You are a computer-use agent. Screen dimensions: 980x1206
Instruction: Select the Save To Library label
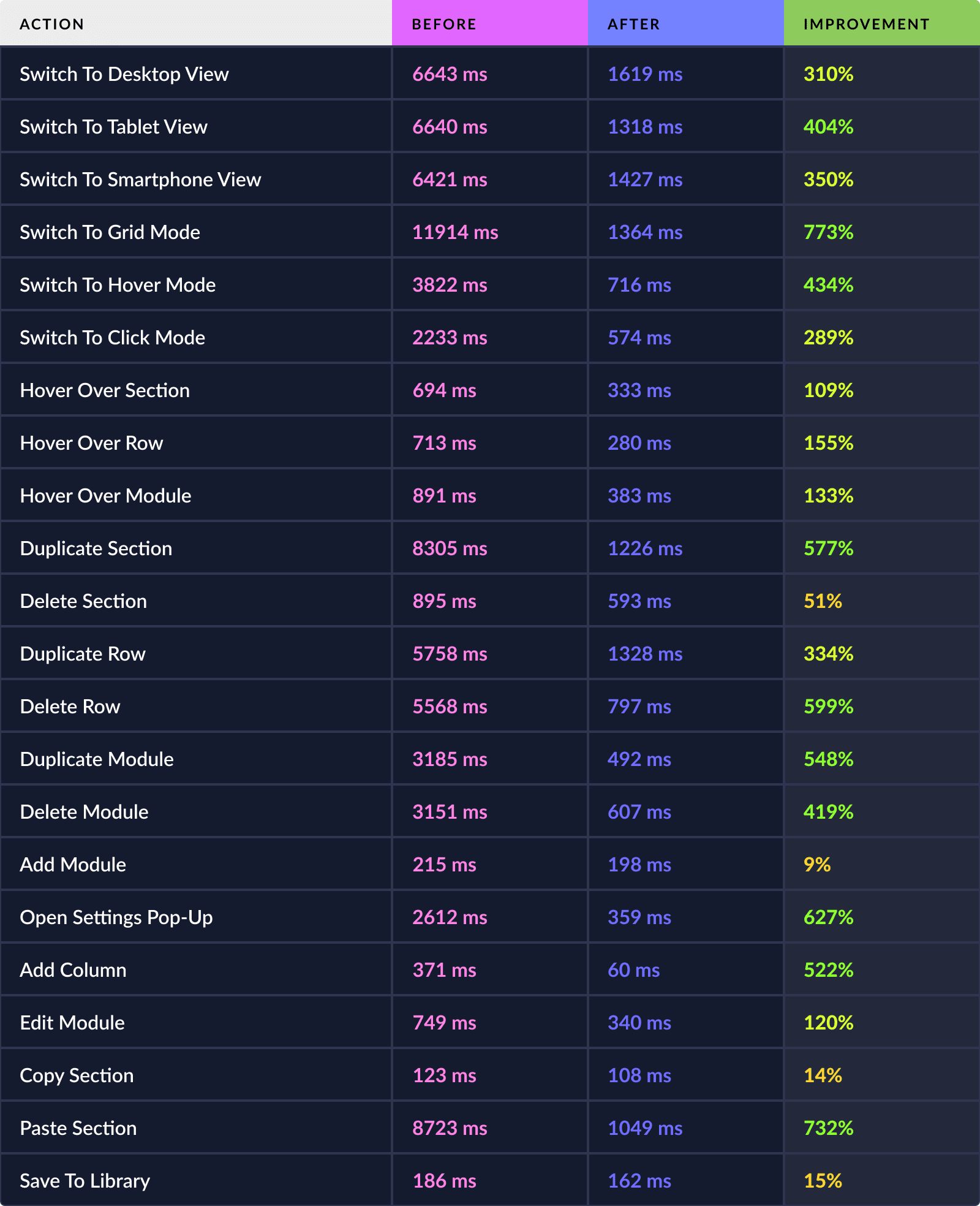point(85,1181)
